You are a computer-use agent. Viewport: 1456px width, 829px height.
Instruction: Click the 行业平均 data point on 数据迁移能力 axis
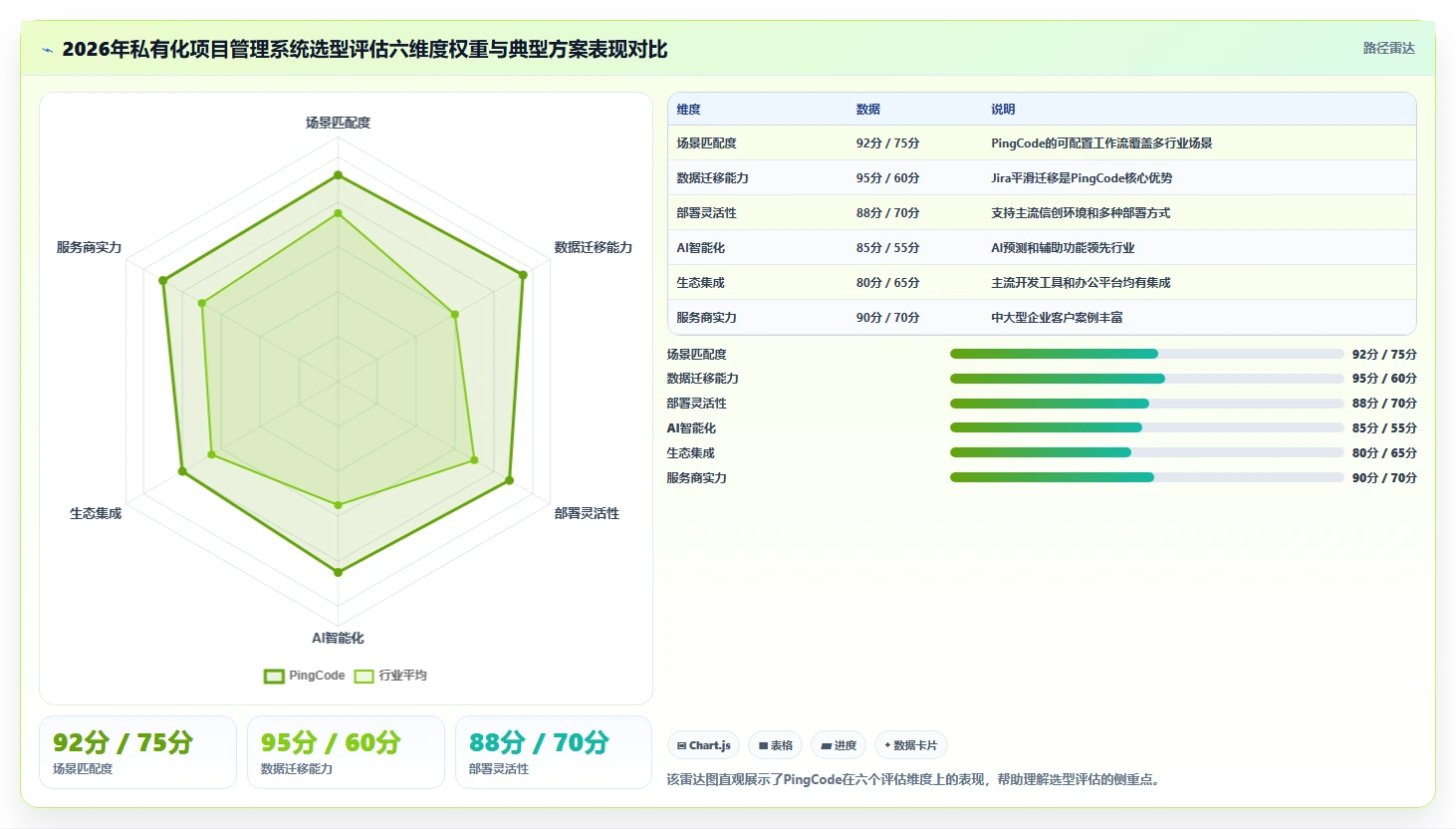point(455,314)
